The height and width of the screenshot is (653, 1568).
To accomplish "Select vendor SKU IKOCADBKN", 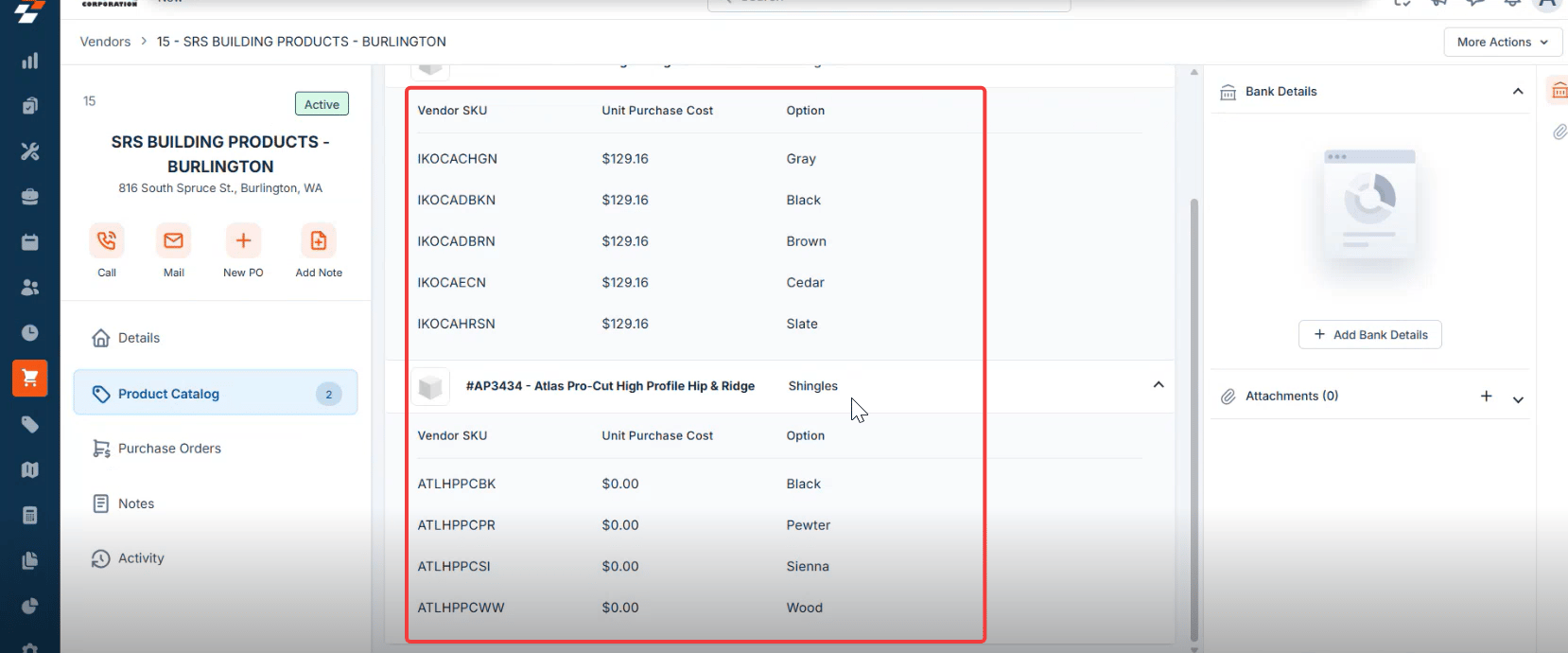I will (x=457, y=200).
